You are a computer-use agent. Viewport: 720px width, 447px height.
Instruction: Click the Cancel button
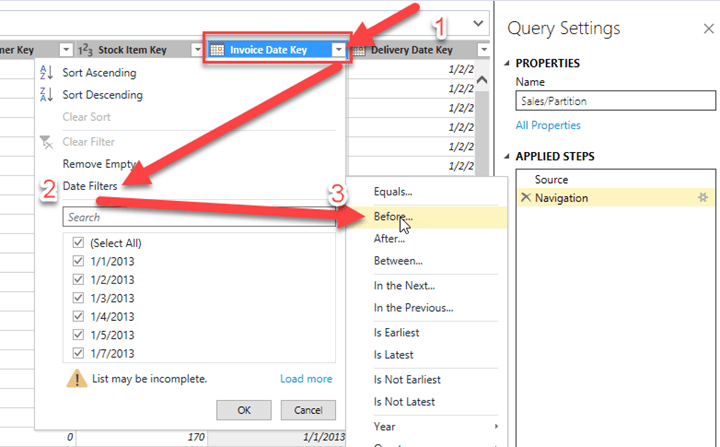pos(308,410)
